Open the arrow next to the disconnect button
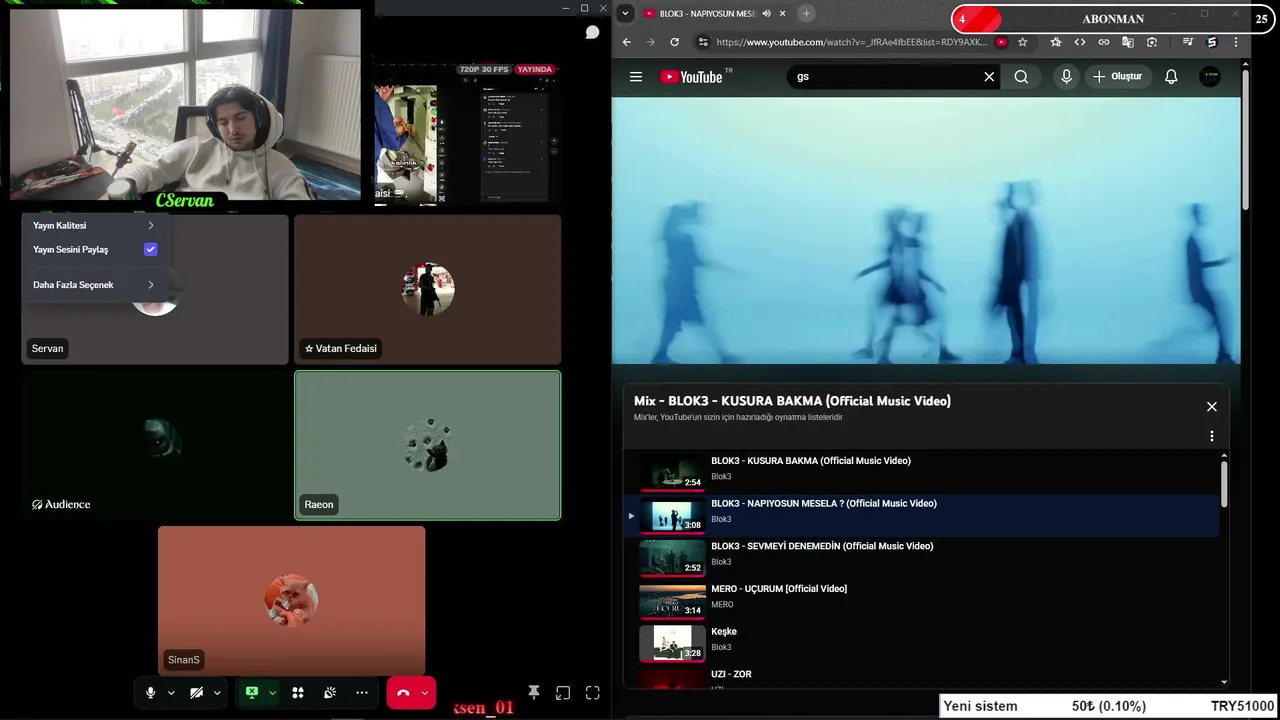1280x720 pixels. pyautogui.click(x=425, y=693)
